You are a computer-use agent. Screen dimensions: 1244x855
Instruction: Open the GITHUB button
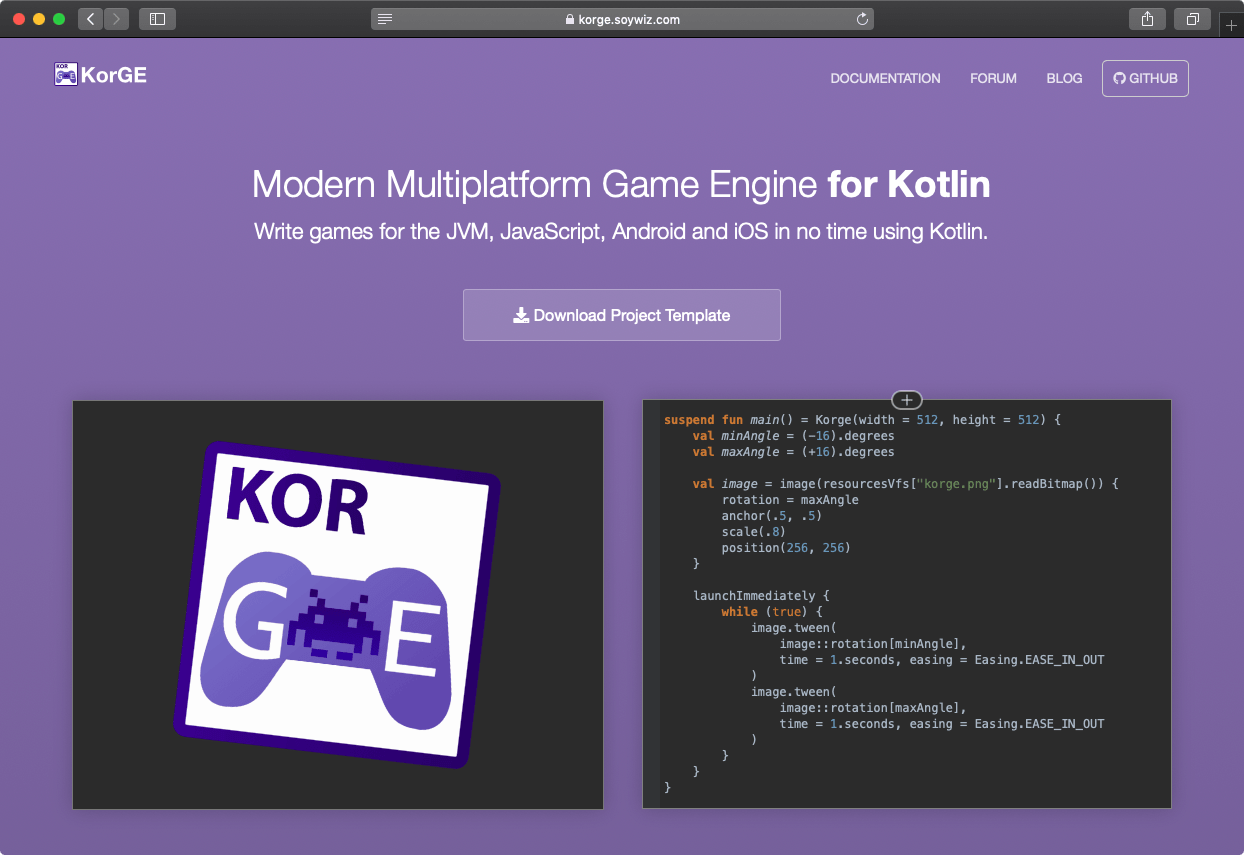(x=1144, y=78)
